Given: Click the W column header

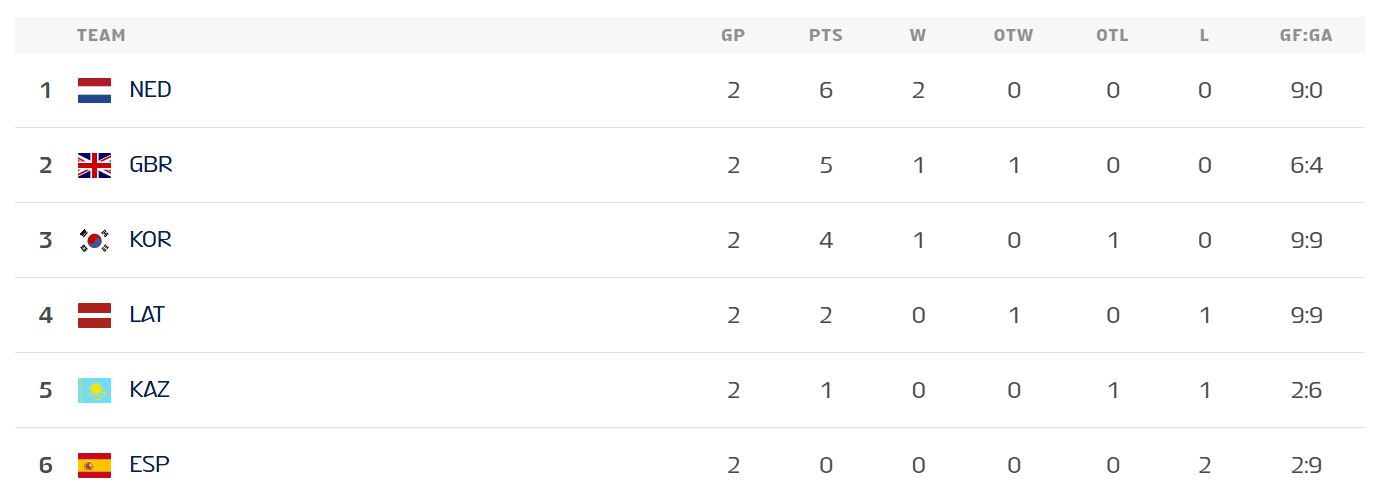Looking at the screenshot, I should (918, 36).
